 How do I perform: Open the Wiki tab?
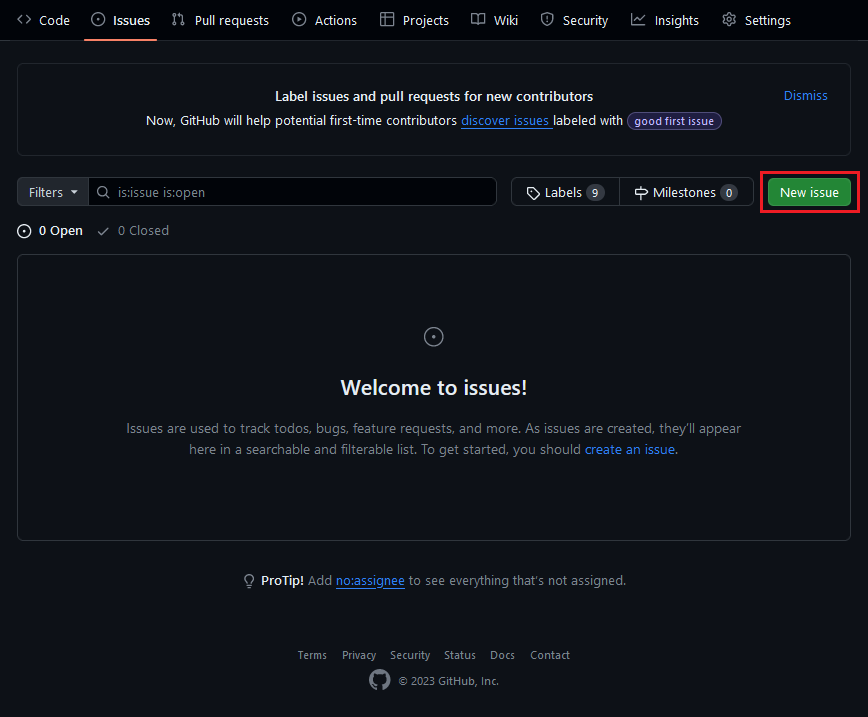pos(494,20)
